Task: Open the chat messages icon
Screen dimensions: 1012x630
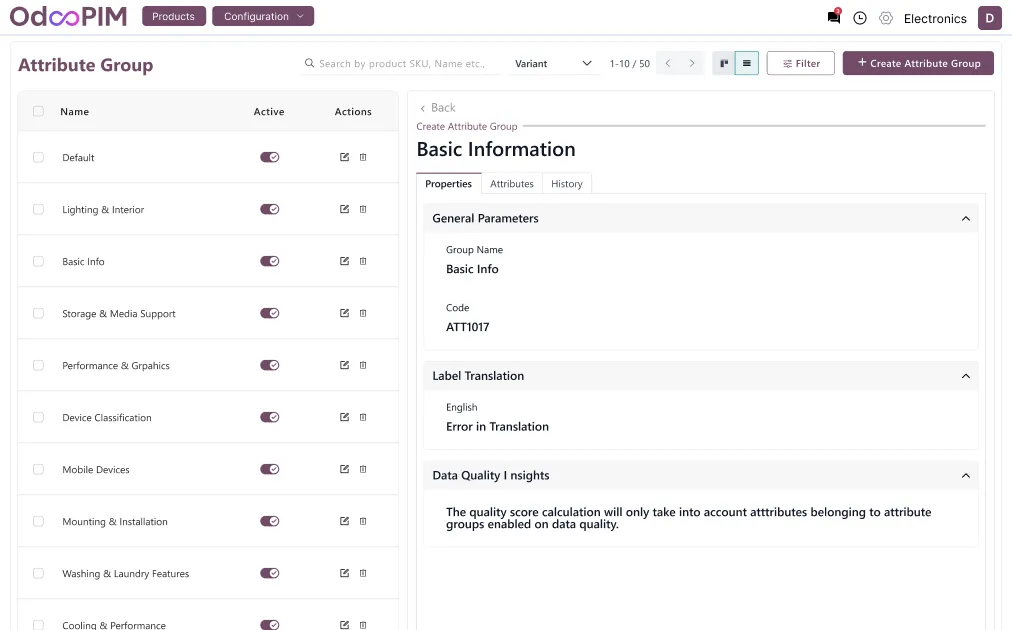Action: coord(833,18)
